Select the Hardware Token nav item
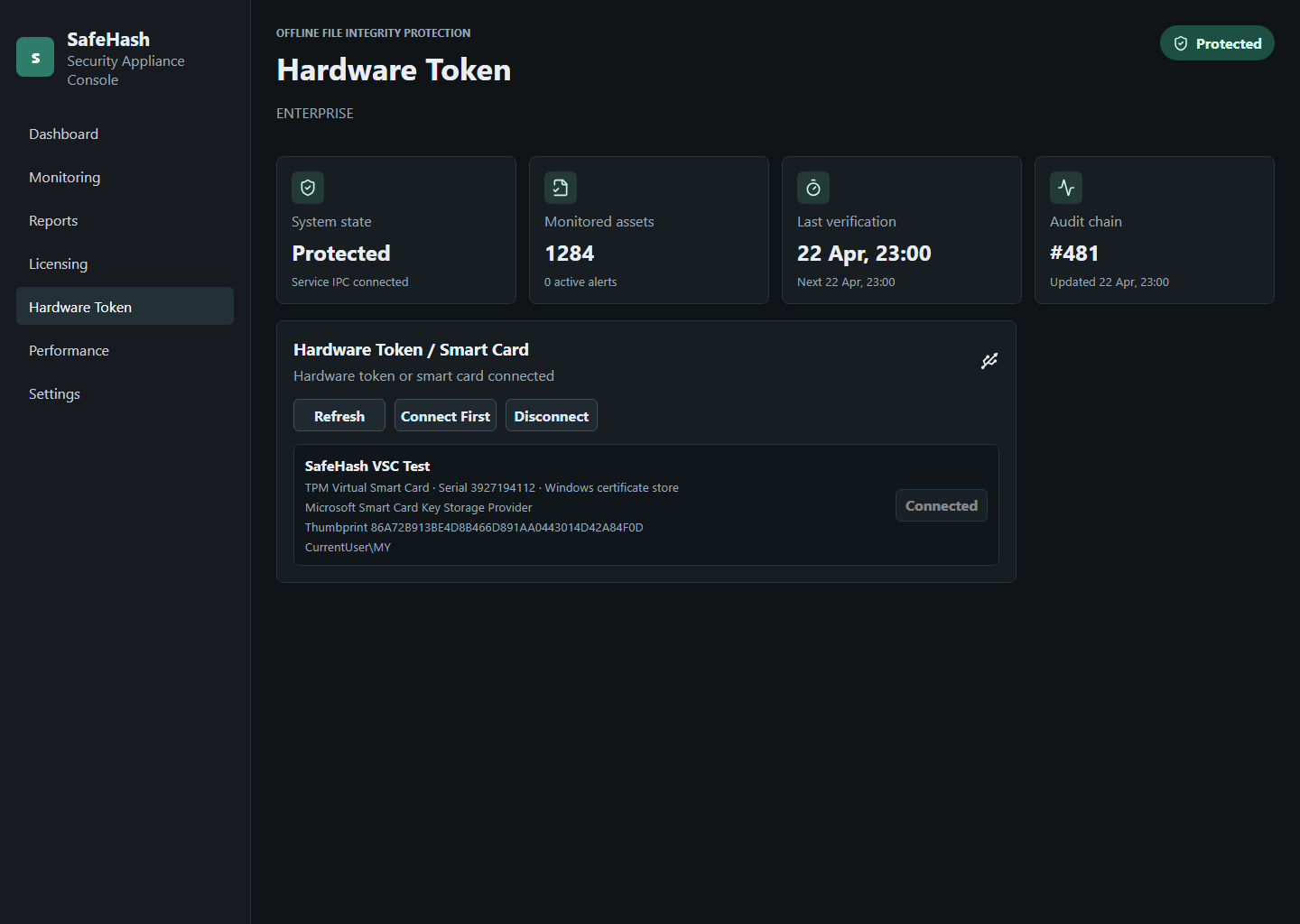This screenshot has width=1300, height=924. pyautogui.click(x=80, y=307)
